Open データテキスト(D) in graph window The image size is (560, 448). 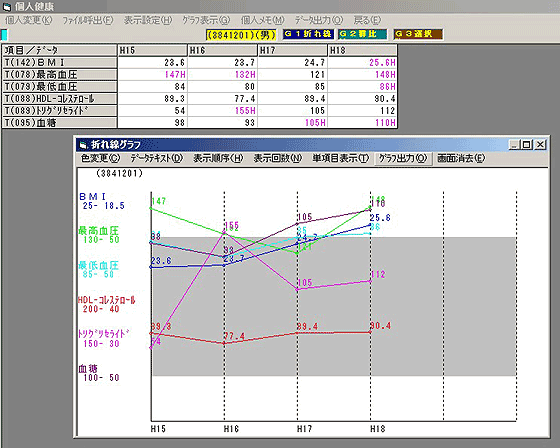click(x=156, y=158)
